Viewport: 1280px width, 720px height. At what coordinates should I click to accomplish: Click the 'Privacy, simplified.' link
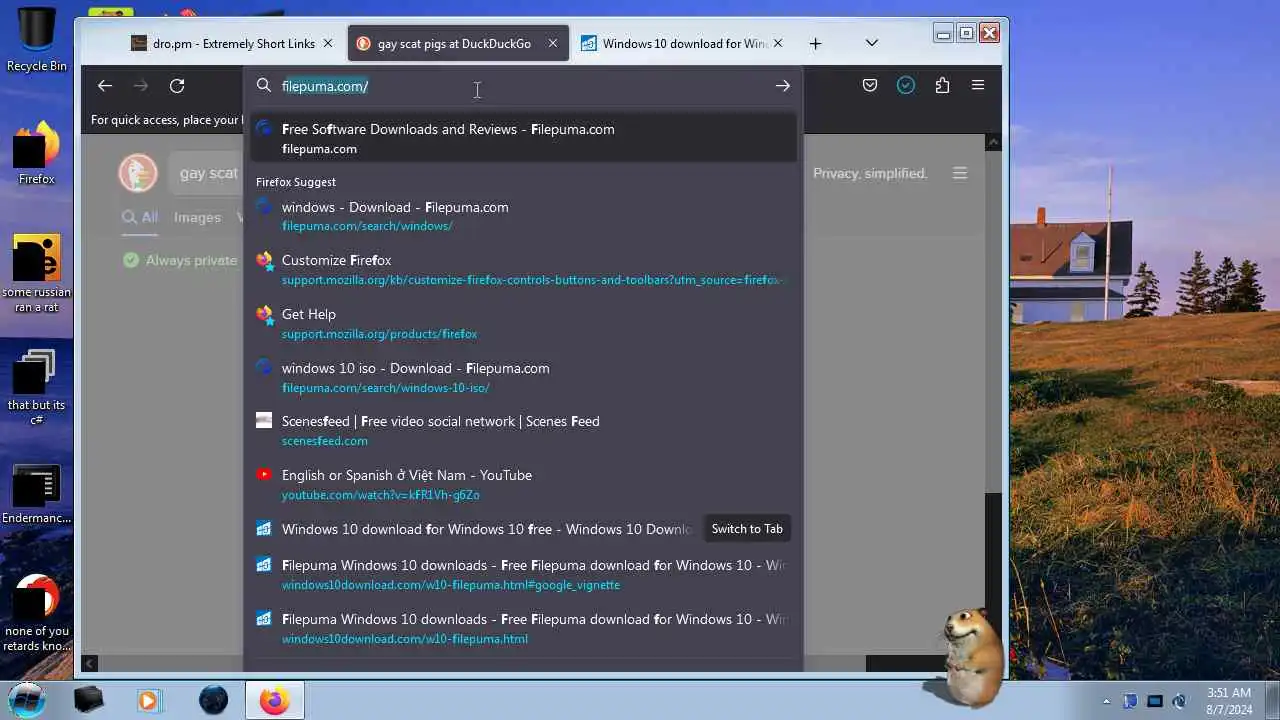pos(870,173)
